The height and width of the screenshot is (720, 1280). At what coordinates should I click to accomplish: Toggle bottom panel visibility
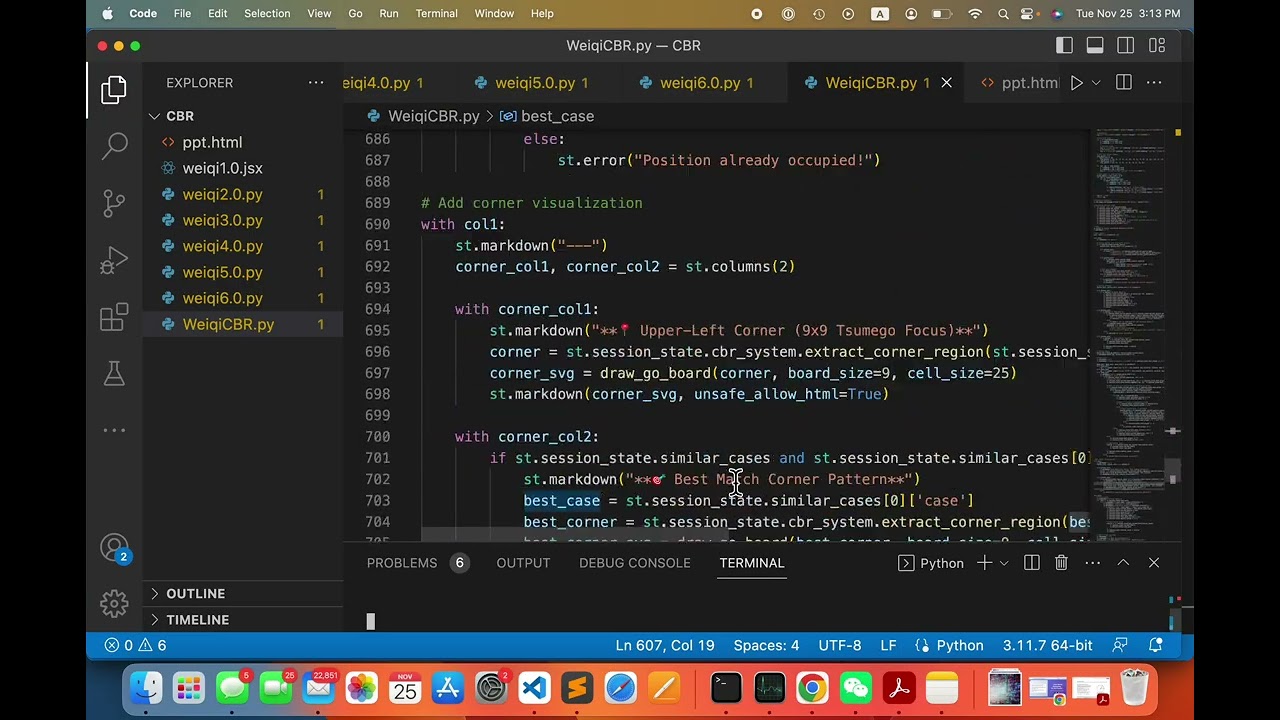[1095, 45]
